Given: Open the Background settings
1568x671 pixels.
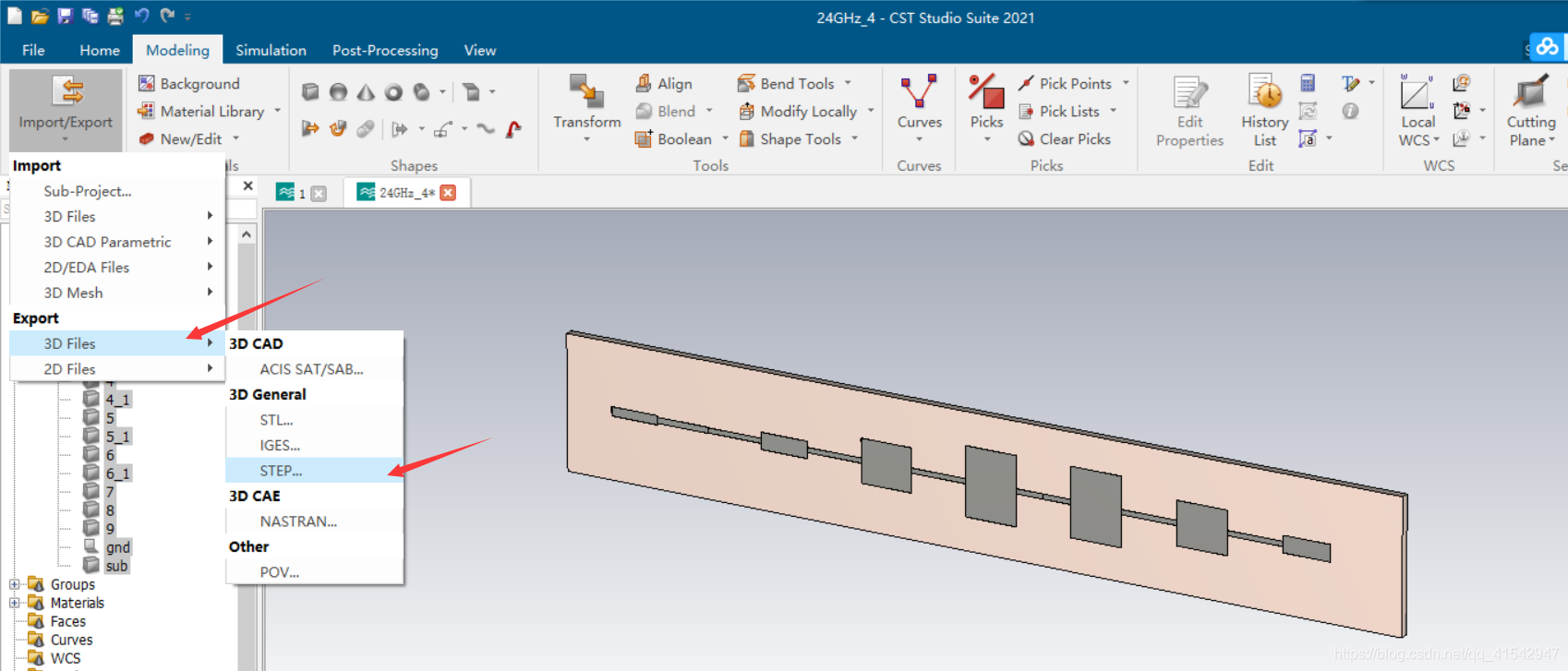Looking at the screenshot, I should click(x=189, y=83).
